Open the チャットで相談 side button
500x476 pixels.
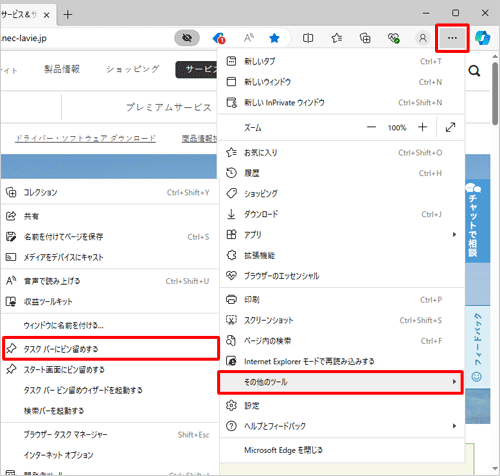pos(477,221)
